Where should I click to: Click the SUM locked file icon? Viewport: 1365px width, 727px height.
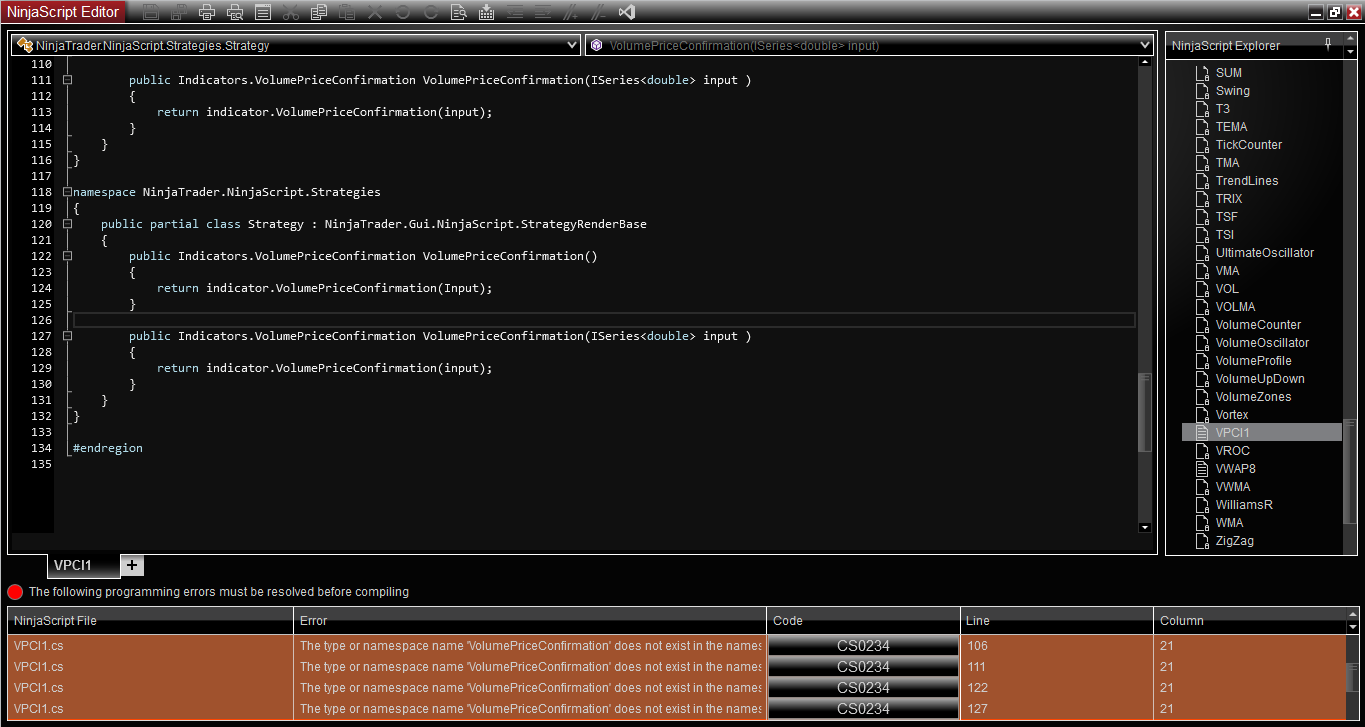point(1202,73)
